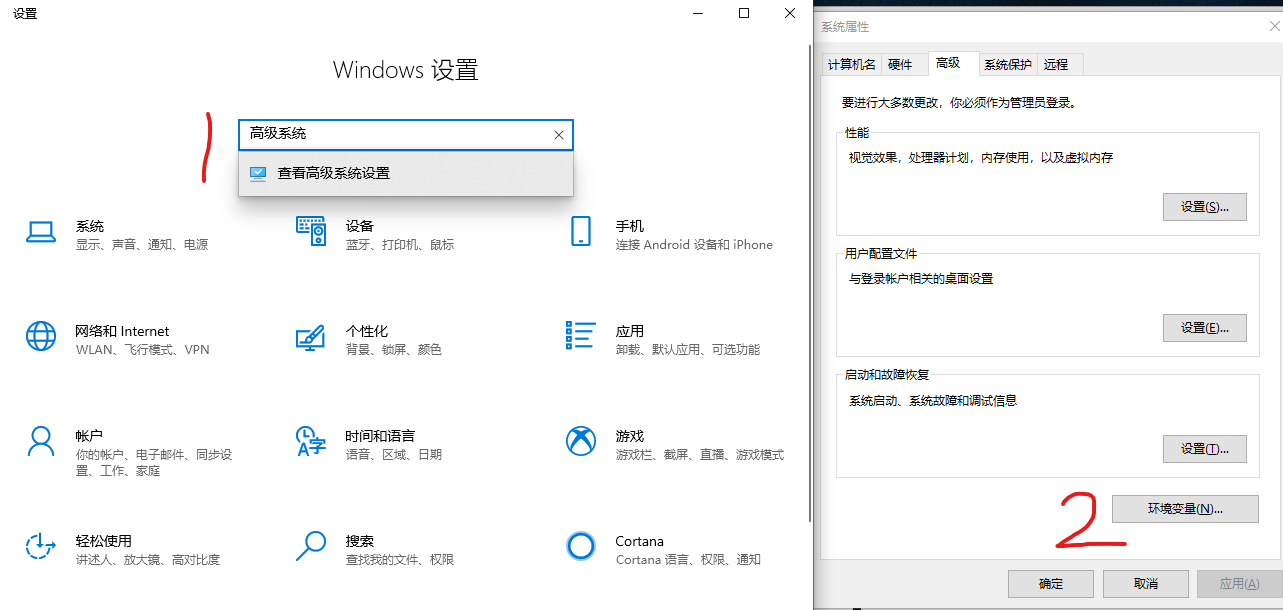Click the Cortana circle icon
This screenshot has height=610, width=1283.
click(x=581, y=546)
